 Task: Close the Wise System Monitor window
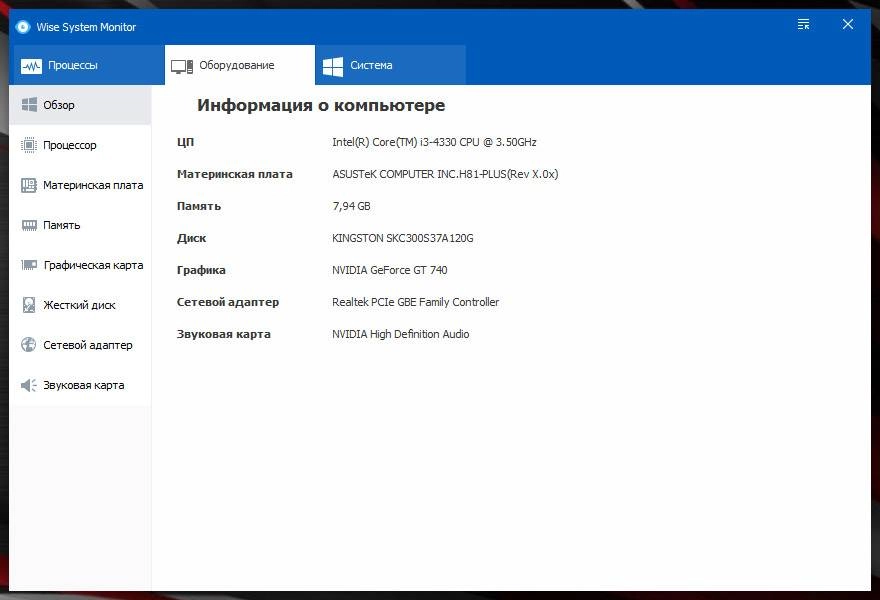click(847, 24)
